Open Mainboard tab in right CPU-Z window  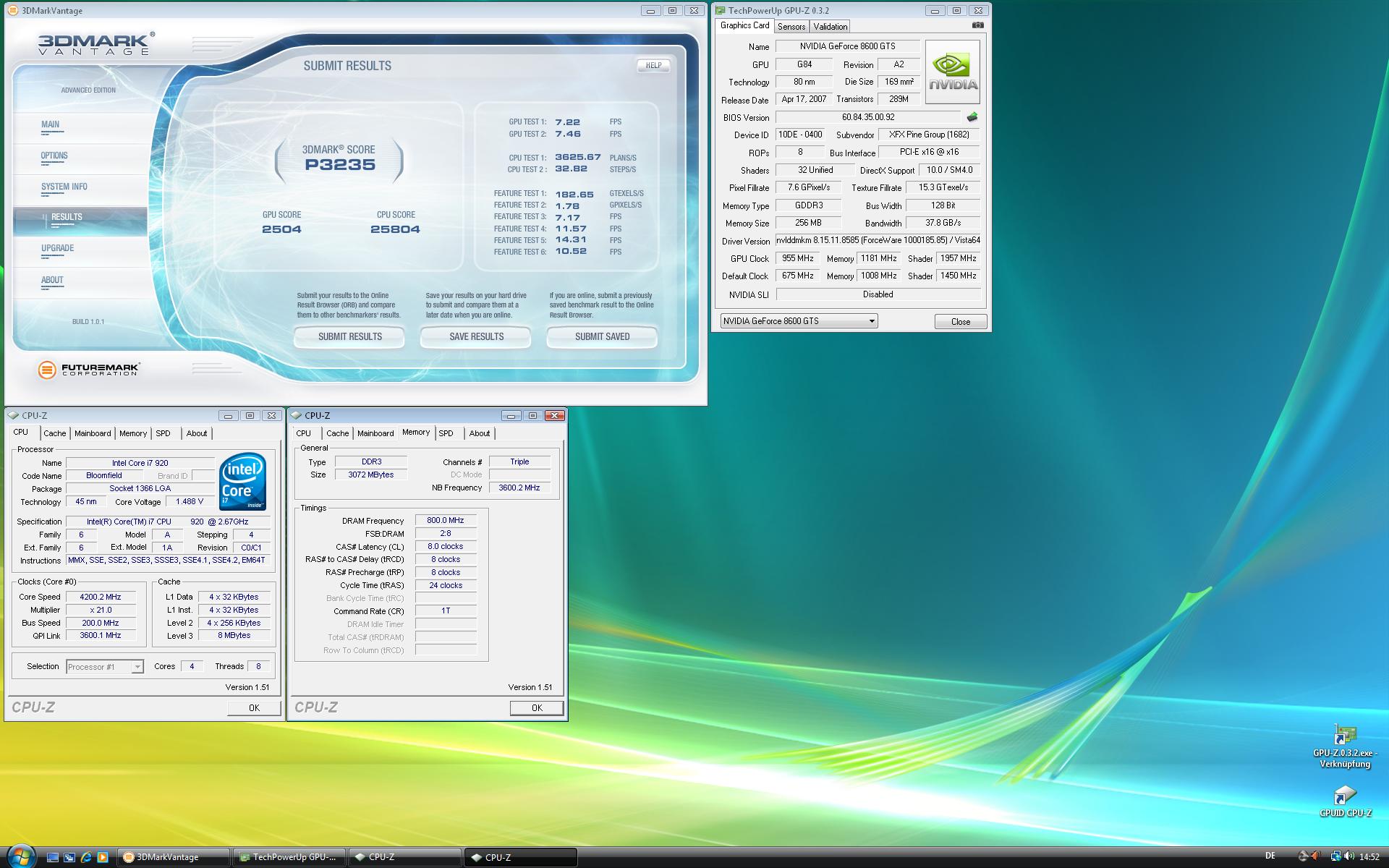pyautogui.click(x=375, y=433)
